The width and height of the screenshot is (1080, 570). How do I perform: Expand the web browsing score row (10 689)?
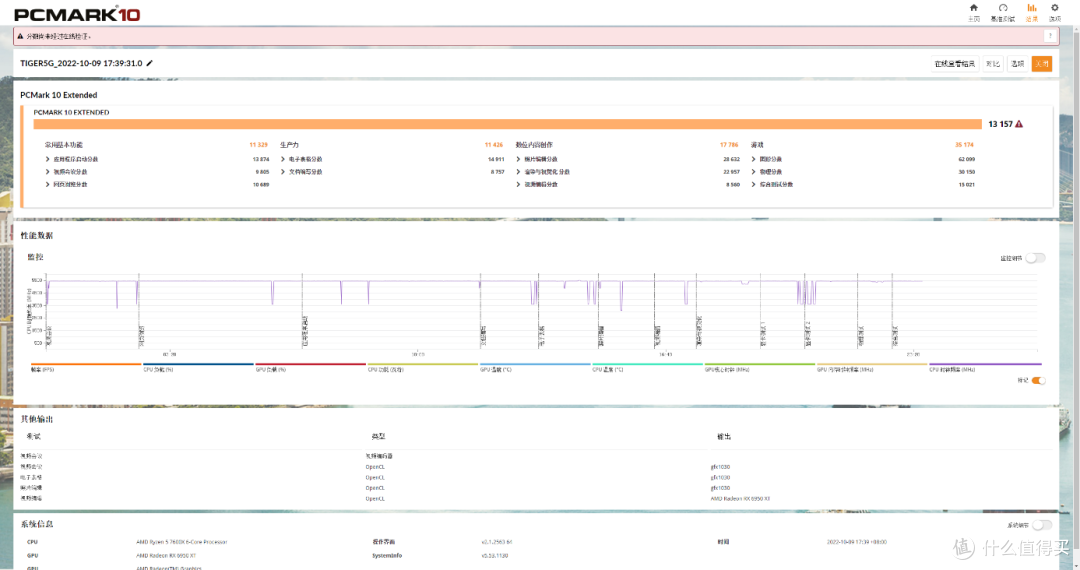[x=157, y=184]
